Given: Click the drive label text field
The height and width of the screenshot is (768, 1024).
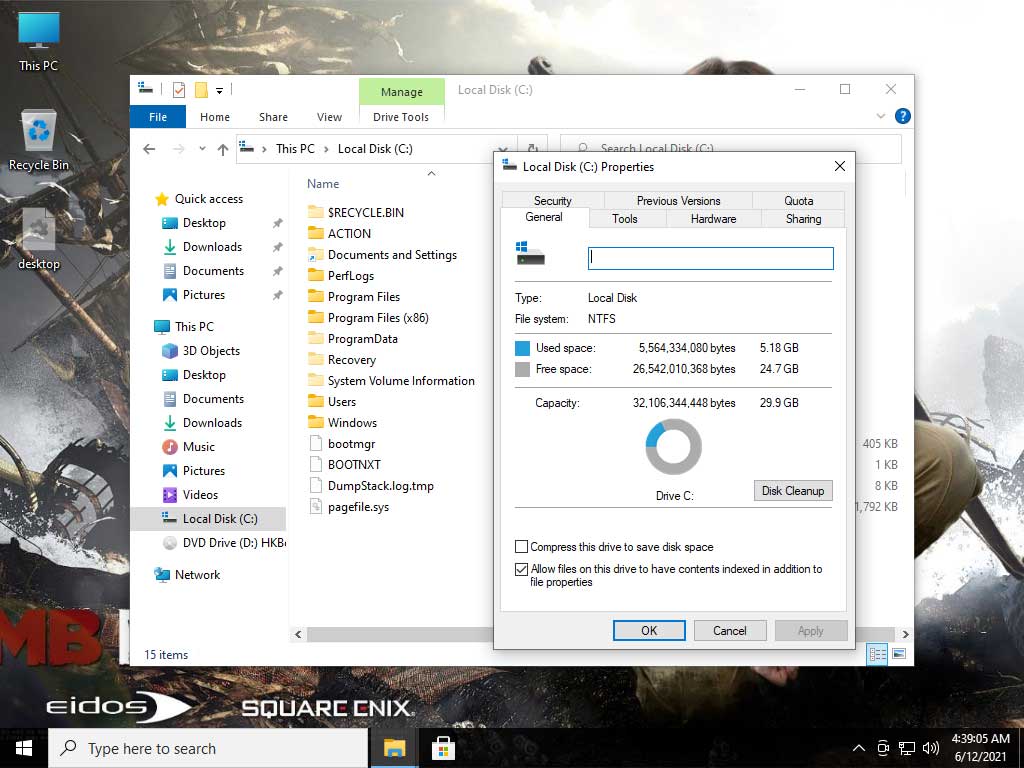Looking at the screenshot, I should tap(711, 258).
